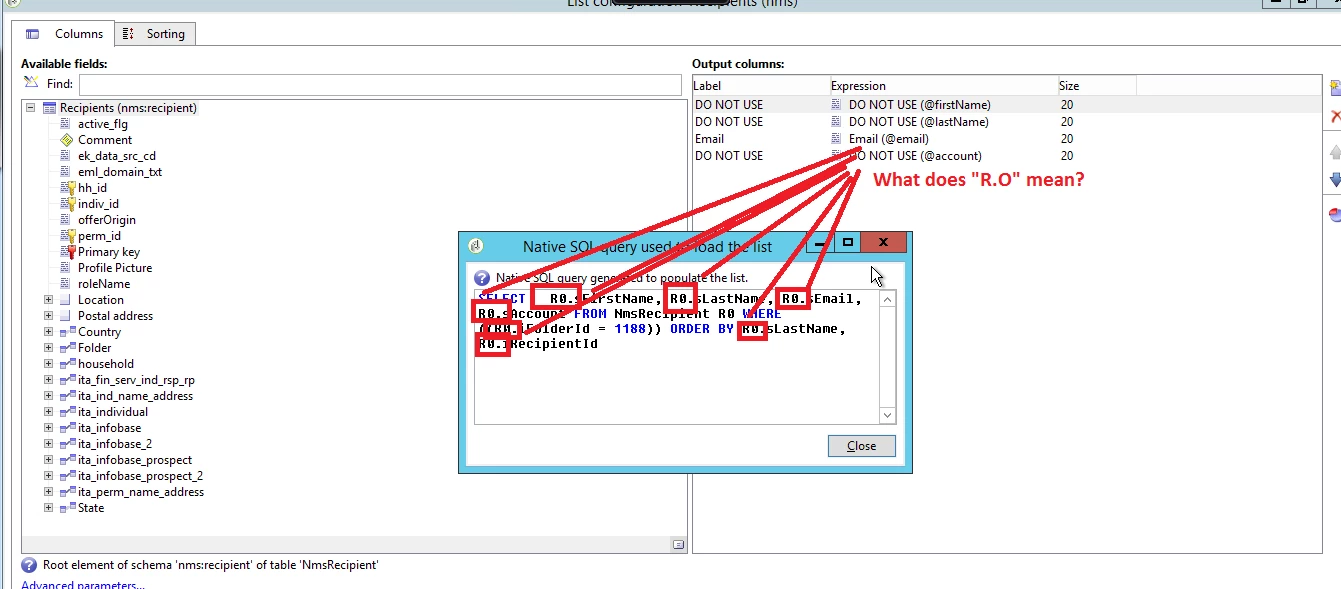Expand the ita_infobase_prospect node
1341x589 pixels.
coord(48,460)
